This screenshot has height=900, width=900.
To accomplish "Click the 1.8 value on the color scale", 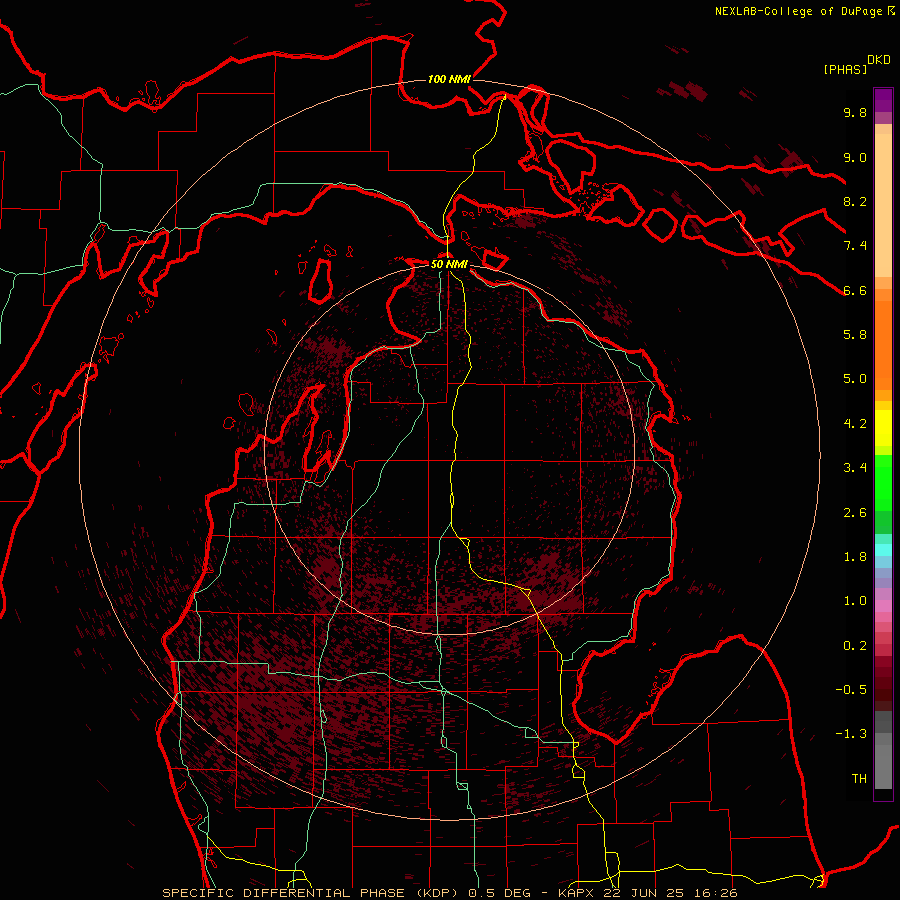I will pyautogui.click(x=855, y=557).
